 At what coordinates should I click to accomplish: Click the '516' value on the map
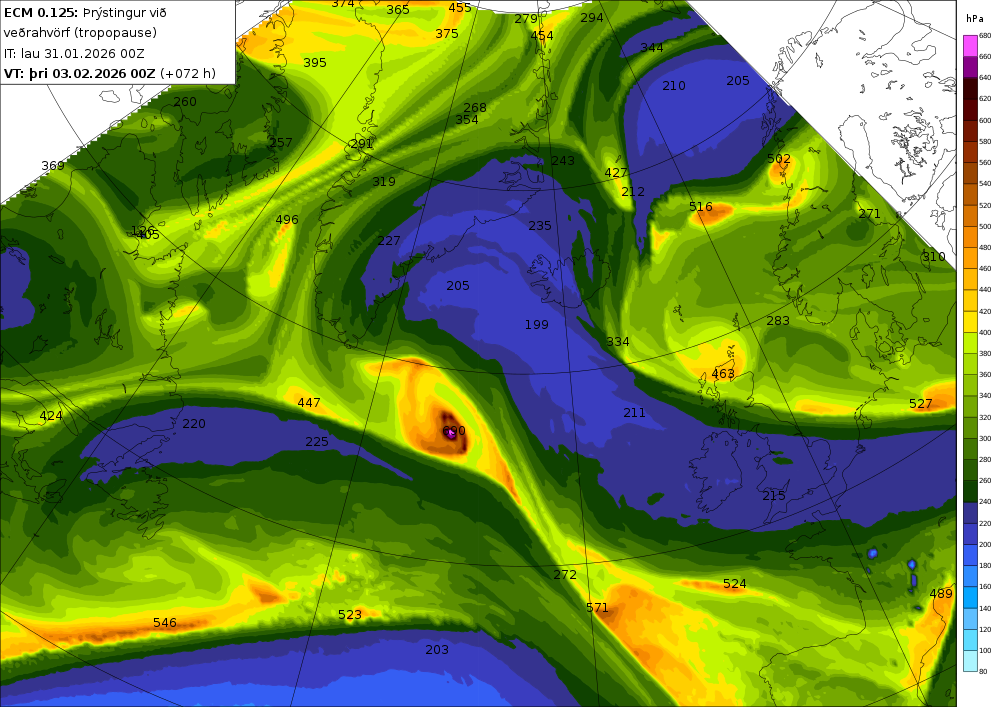click(x=700, y=207)
